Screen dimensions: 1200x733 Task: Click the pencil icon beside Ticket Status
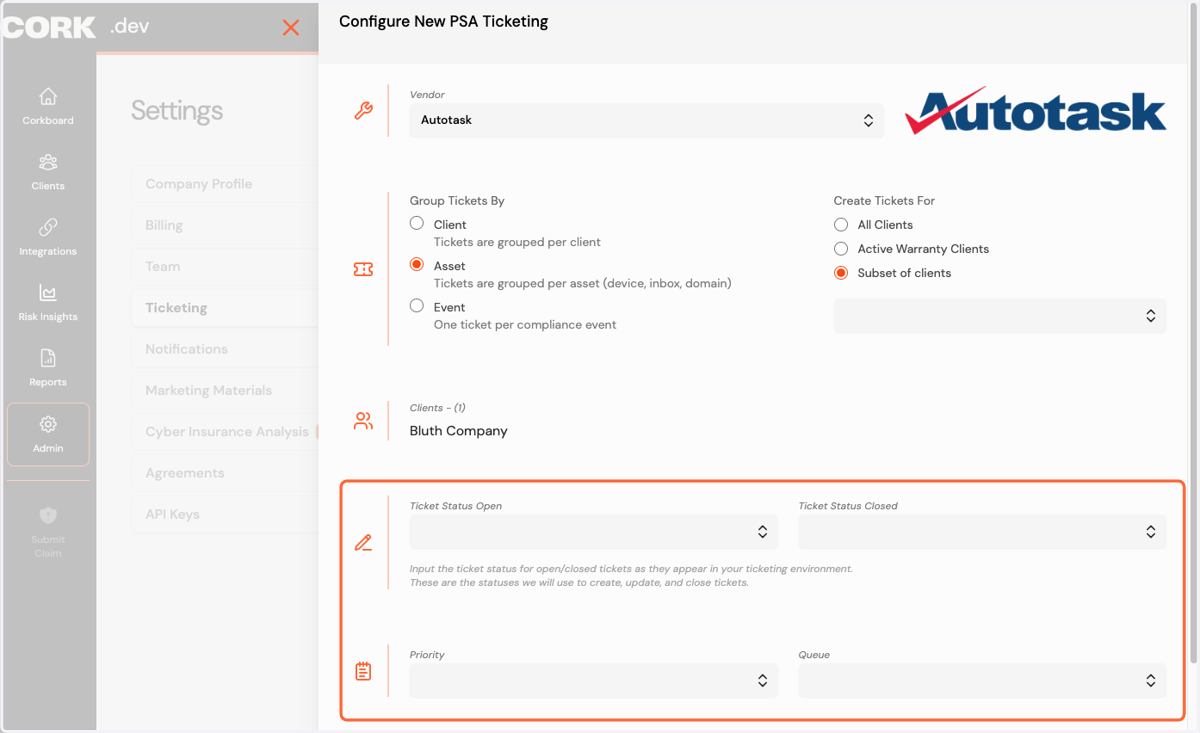[x=363, y=543]
